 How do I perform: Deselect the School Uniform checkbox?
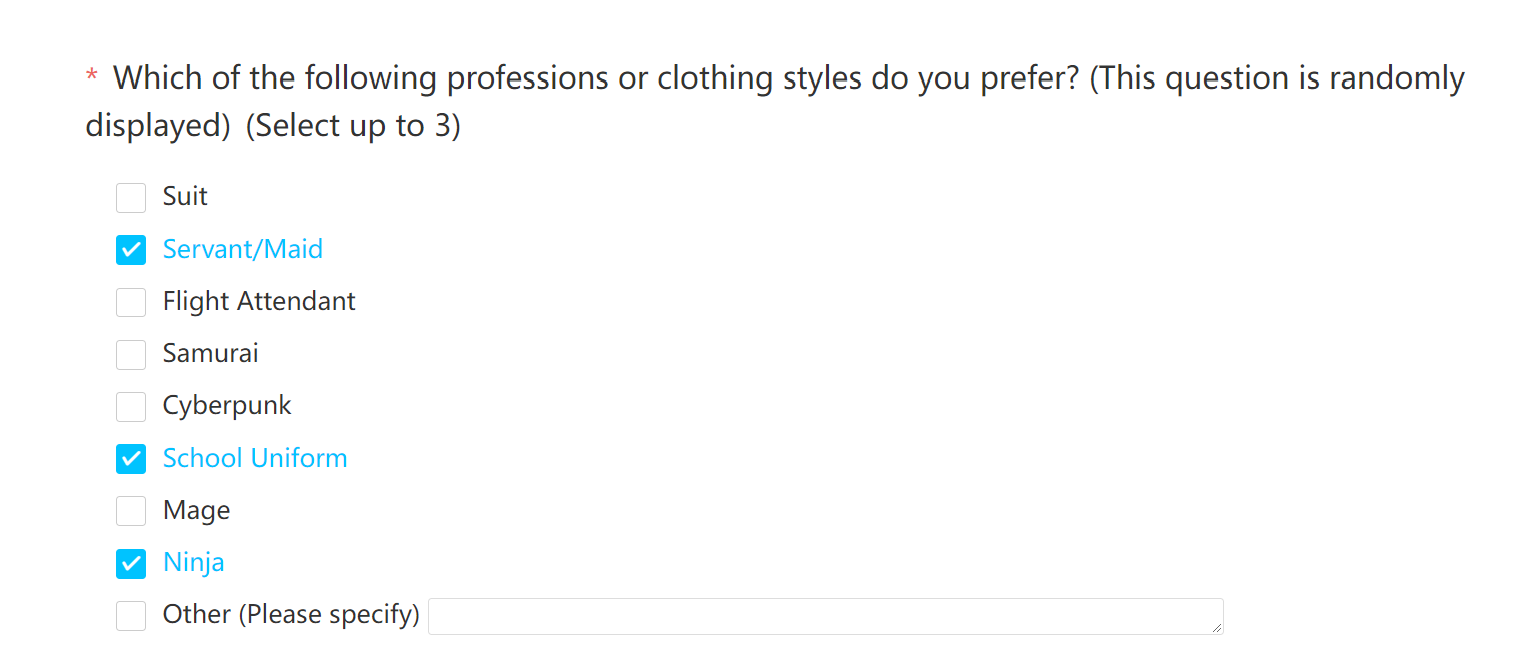point(131,459)
